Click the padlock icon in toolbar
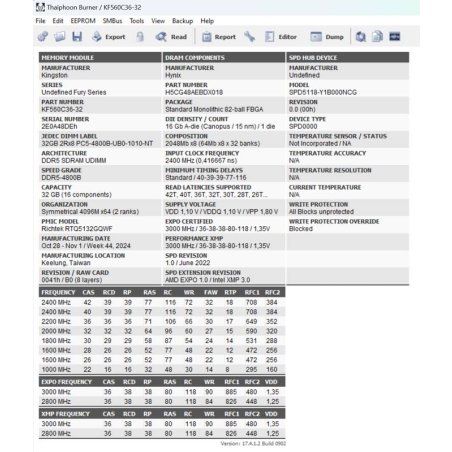The width and height of the screenshot is (452, 452). pos(140,37)
